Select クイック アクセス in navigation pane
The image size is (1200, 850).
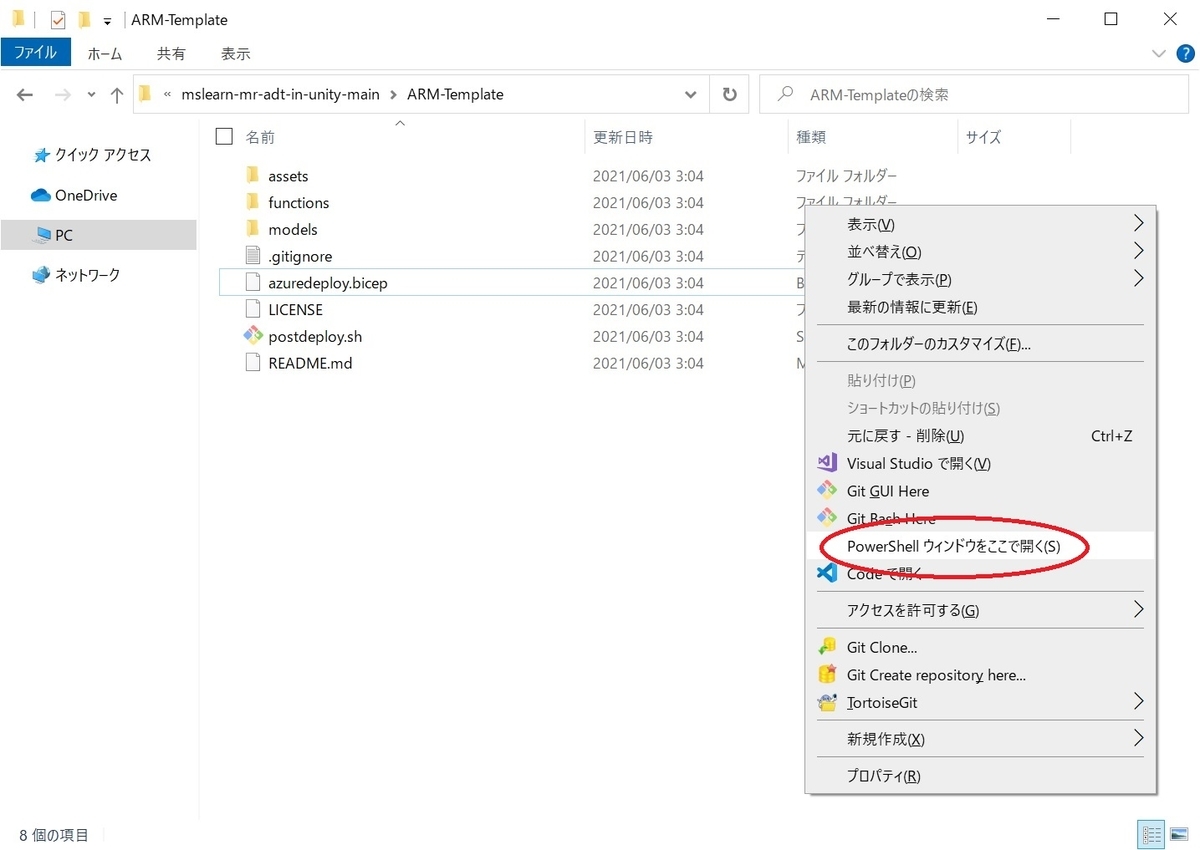tap(103, 155)
